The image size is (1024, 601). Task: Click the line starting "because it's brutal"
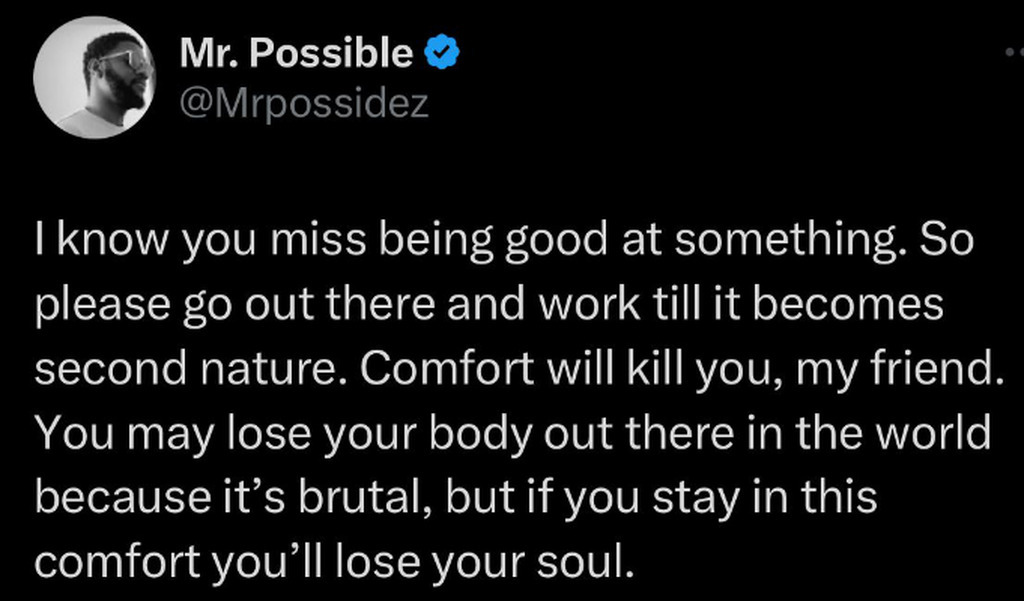[455, 497]
